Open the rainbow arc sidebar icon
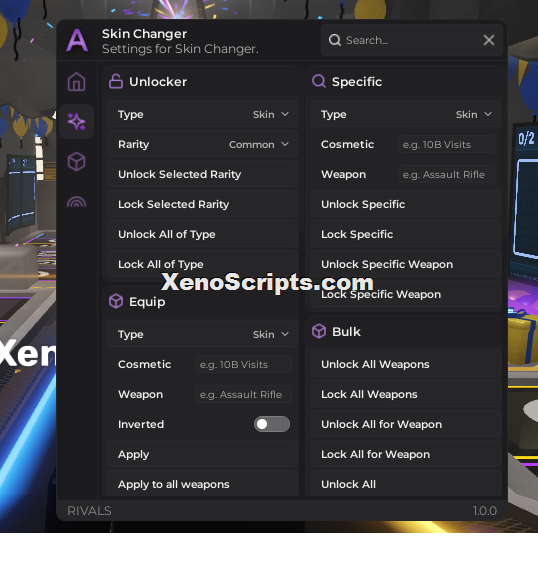 [76, 202]
